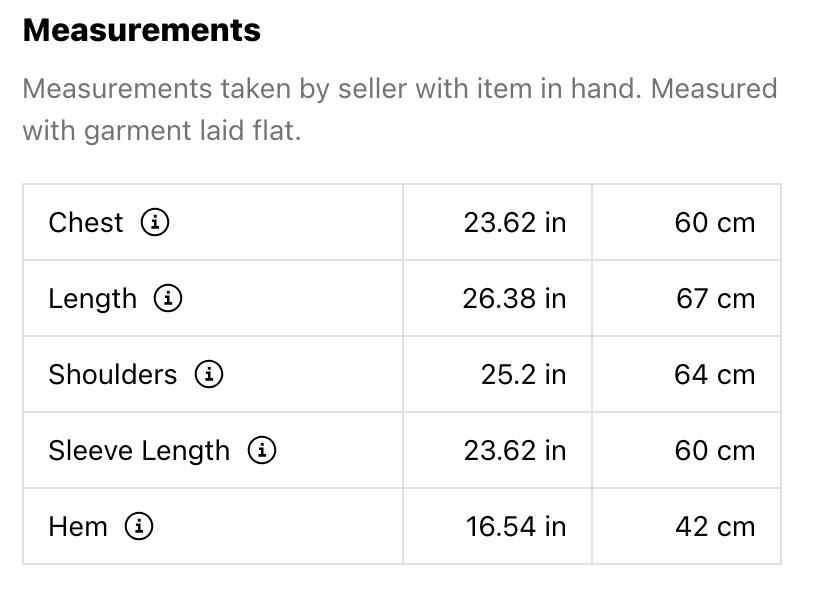Image resolution: width=814 pixels, height=602 pixels.
Task: Click the 16.54 in Hem value
Action: (516, 526)
